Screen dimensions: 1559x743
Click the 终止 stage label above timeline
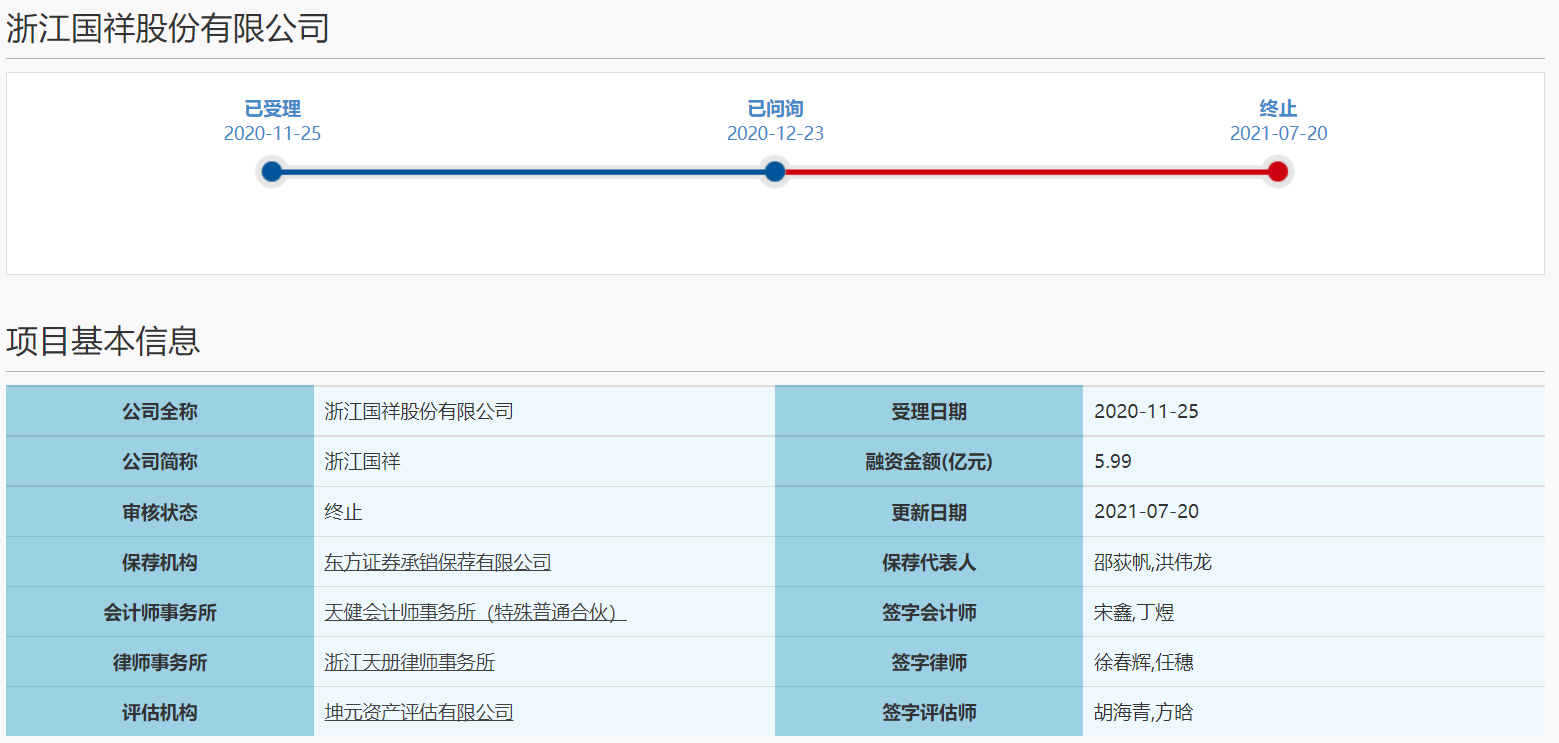coord(1279,109)
